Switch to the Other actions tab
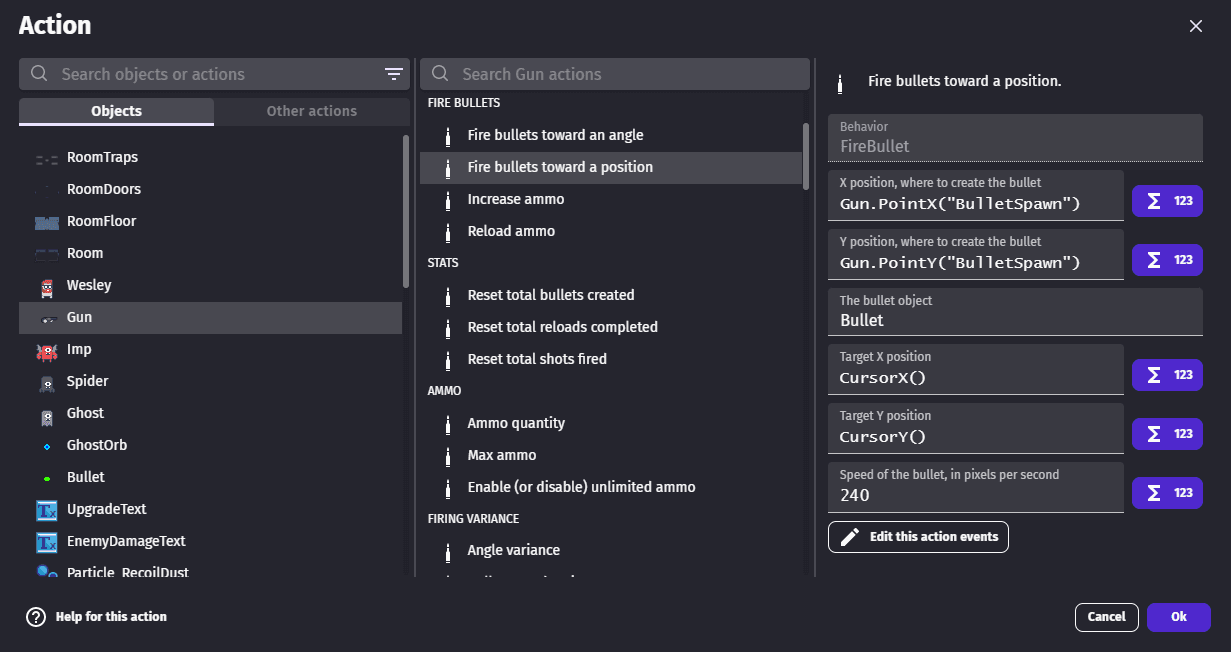The height and width of the screenshot is (652, 1231). click(x=311, y=111)
